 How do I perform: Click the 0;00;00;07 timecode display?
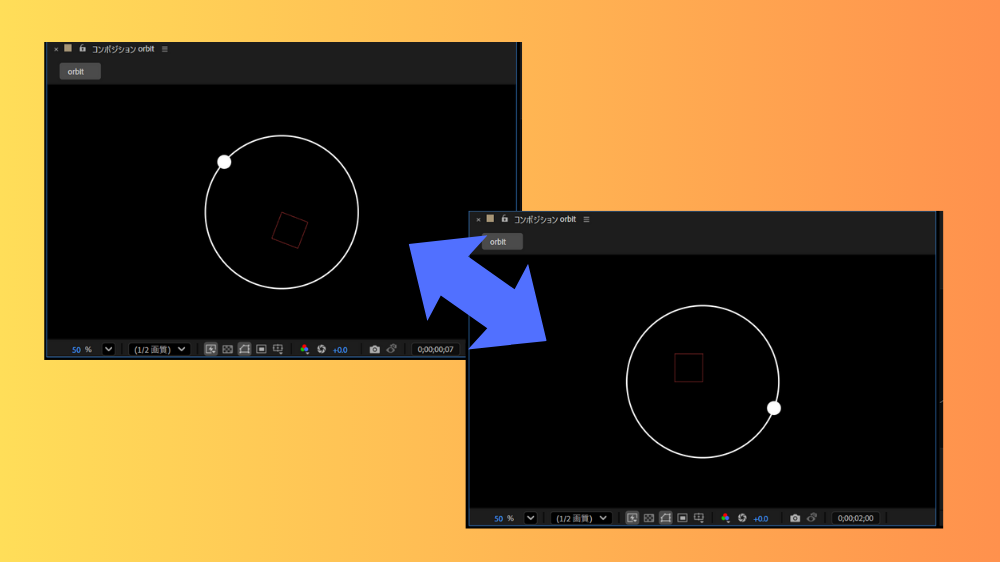436,349
